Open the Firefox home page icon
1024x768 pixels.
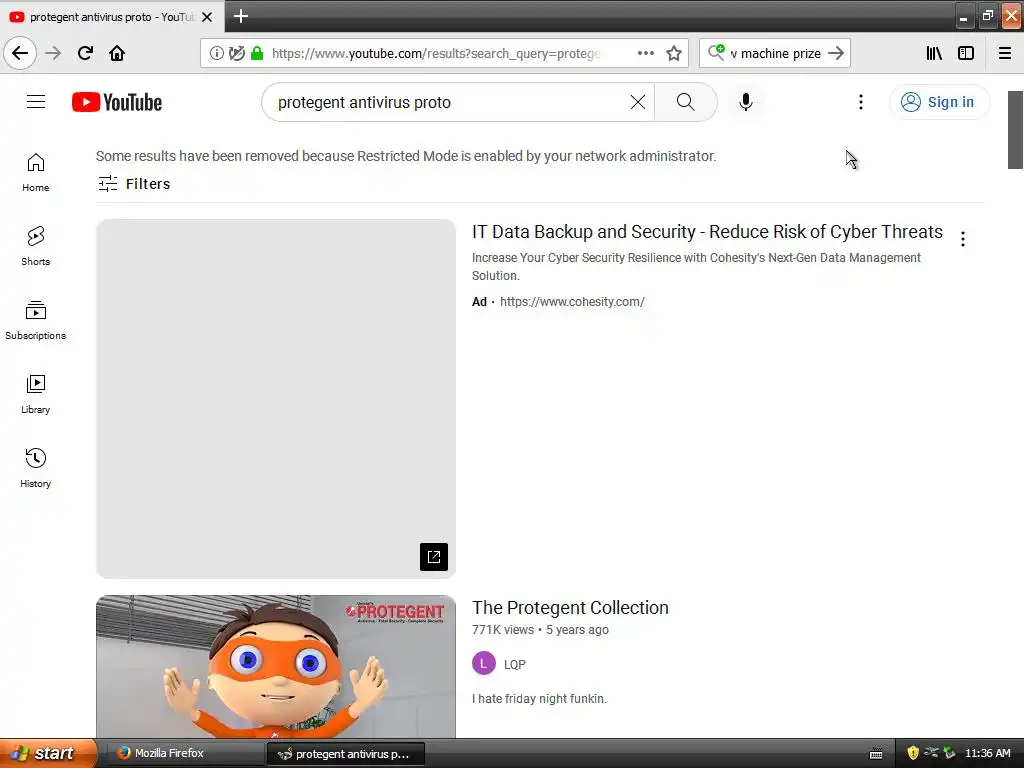(117, 53)
